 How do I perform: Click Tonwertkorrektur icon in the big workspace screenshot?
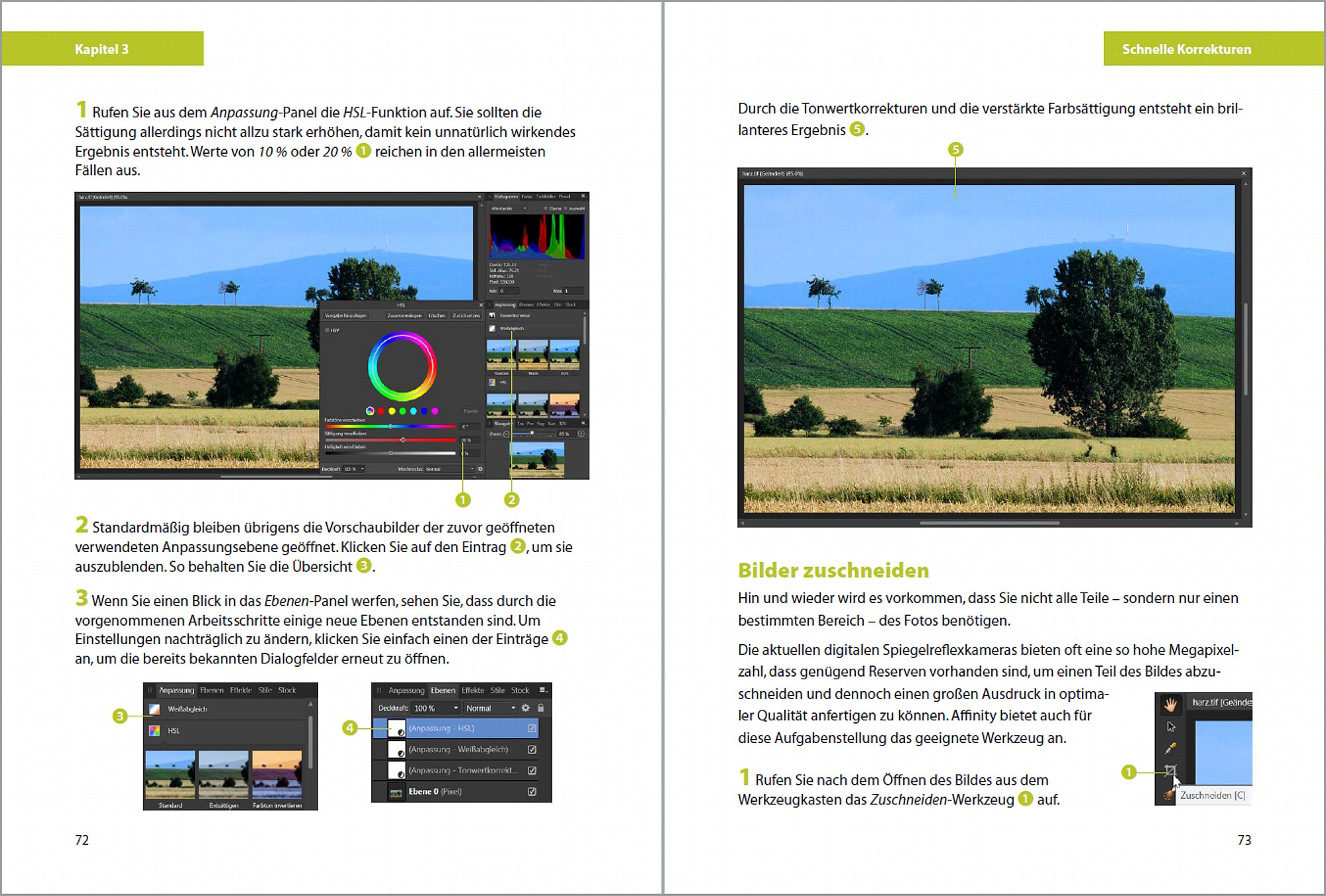pos(492,315)
